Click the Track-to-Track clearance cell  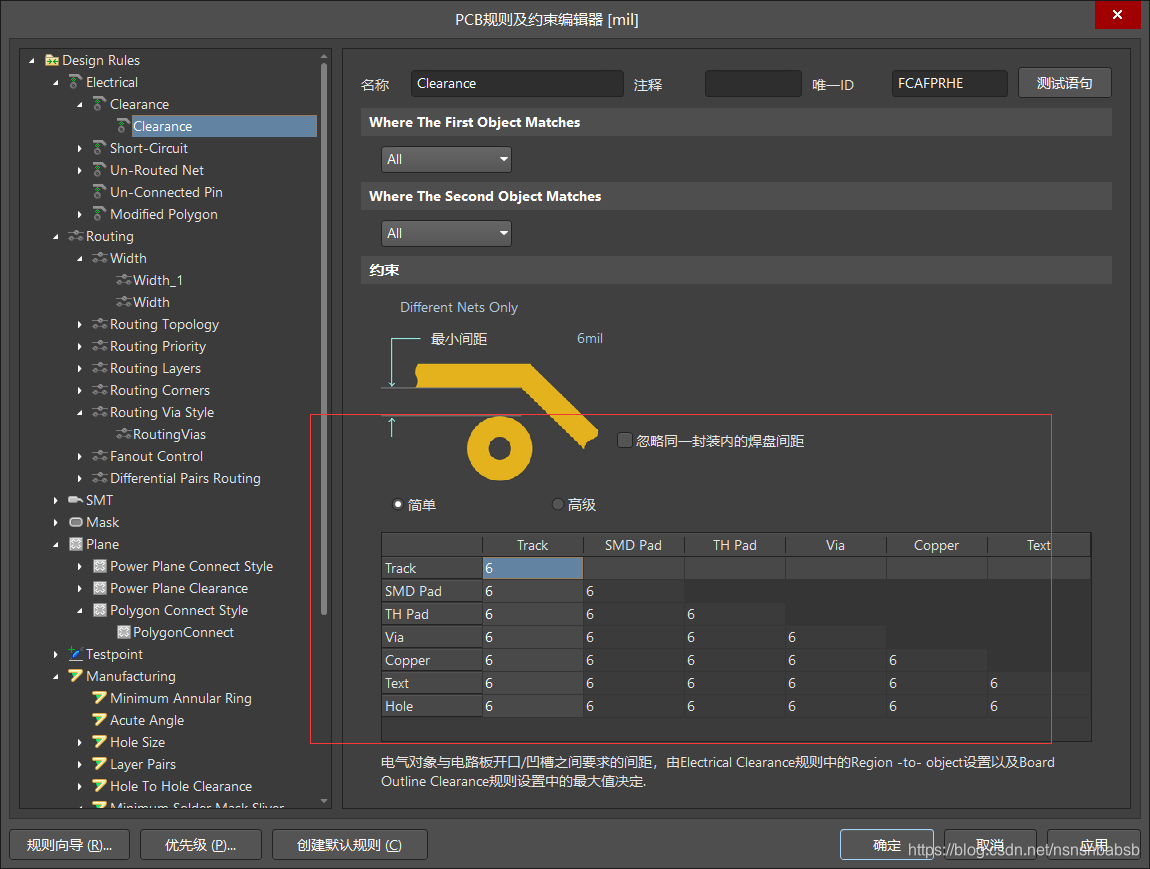pos(532,568)
